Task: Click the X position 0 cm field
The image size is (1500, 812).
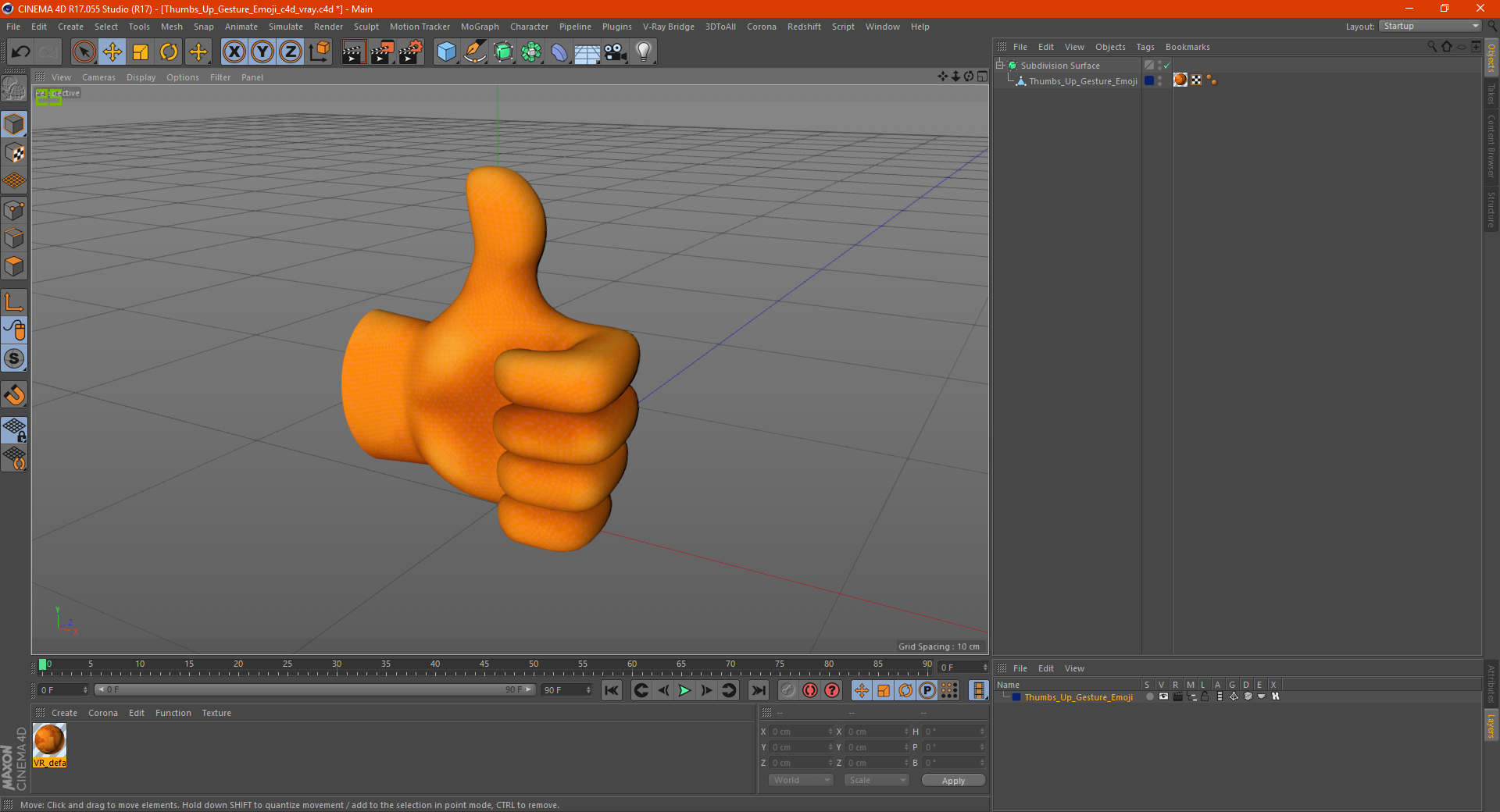Action: tap(802, 732)
